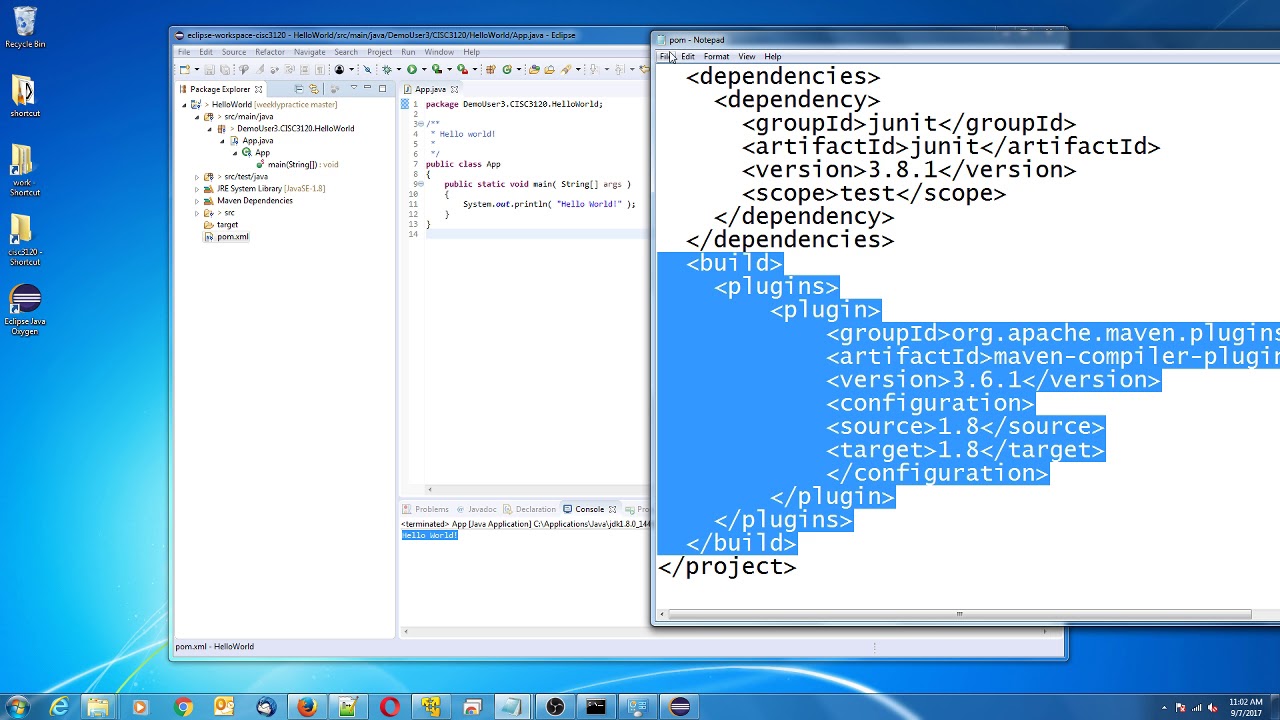The width and height of the screenshot is (1280, 720).
Task: Click the </project> closing tag in Notepad
Action: (727, 566)
